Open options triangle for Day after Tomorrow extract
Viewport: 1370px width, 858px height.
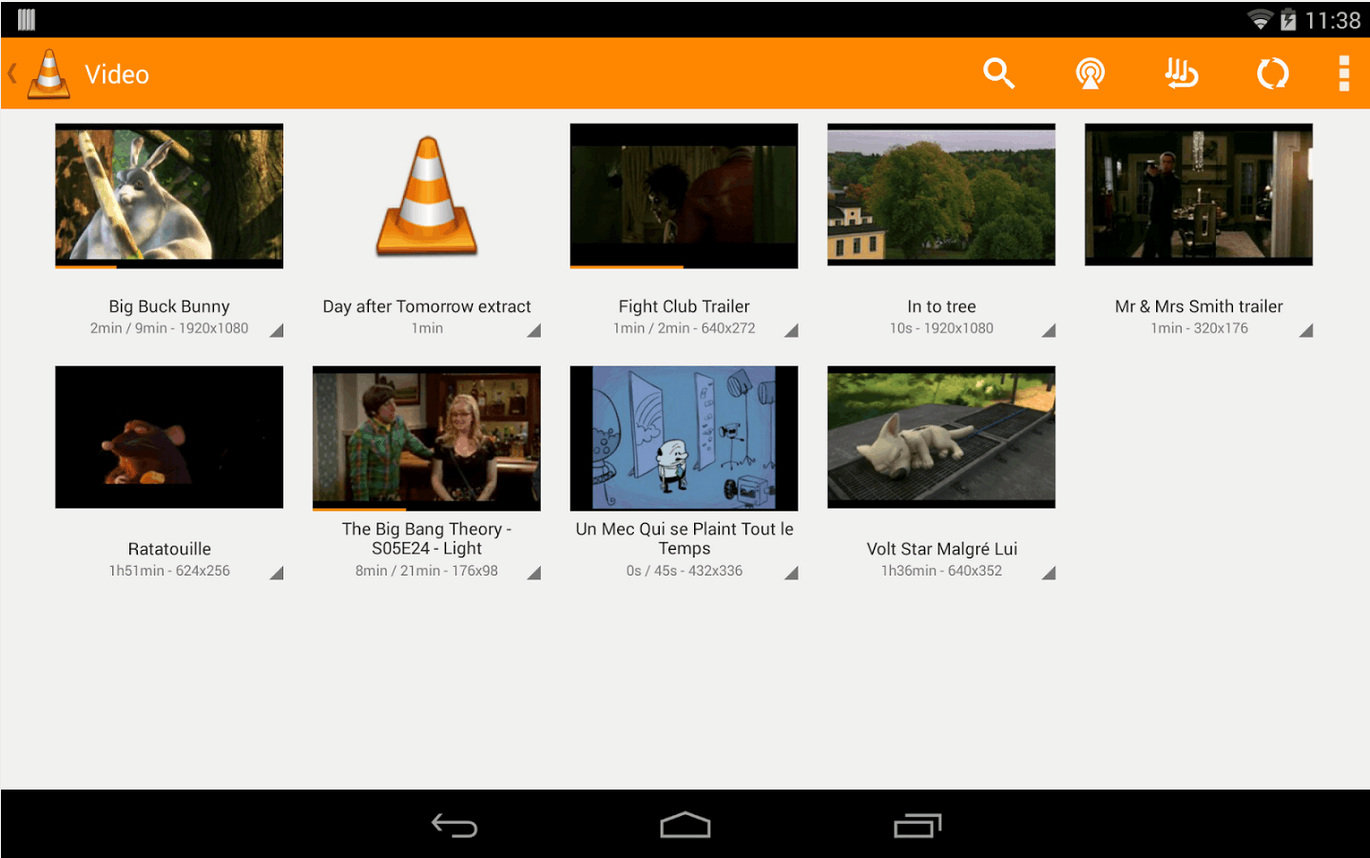[534, 330]
